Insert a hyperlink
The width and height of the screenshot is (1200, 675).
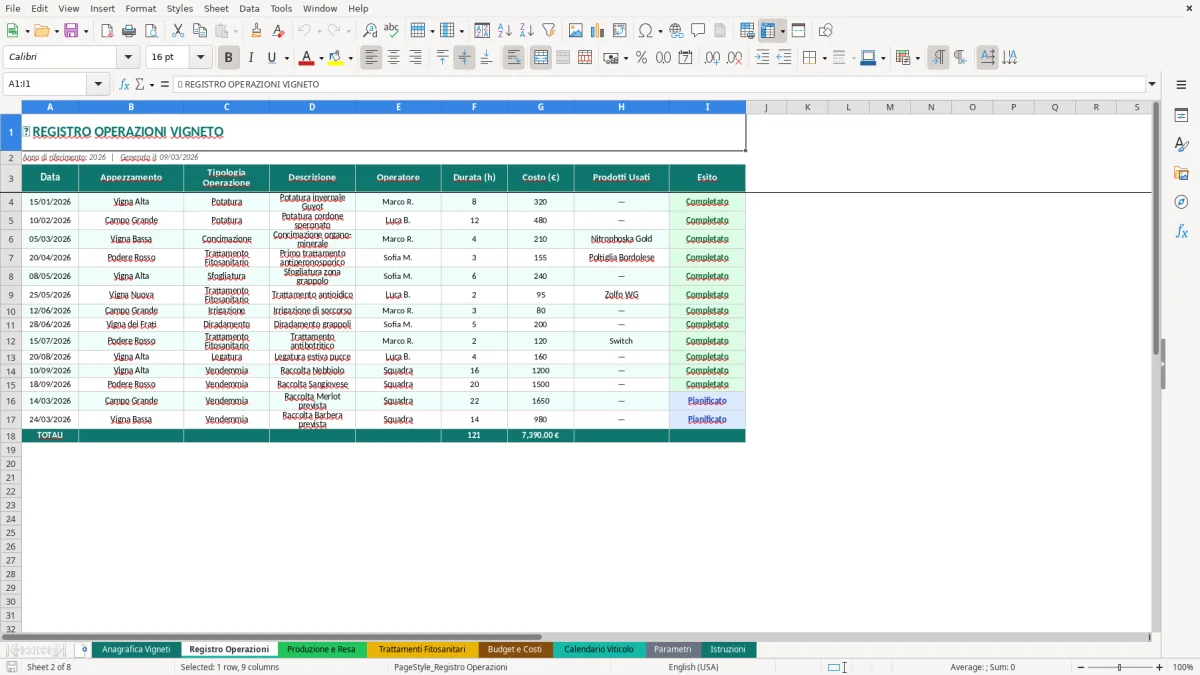[677, 31]
